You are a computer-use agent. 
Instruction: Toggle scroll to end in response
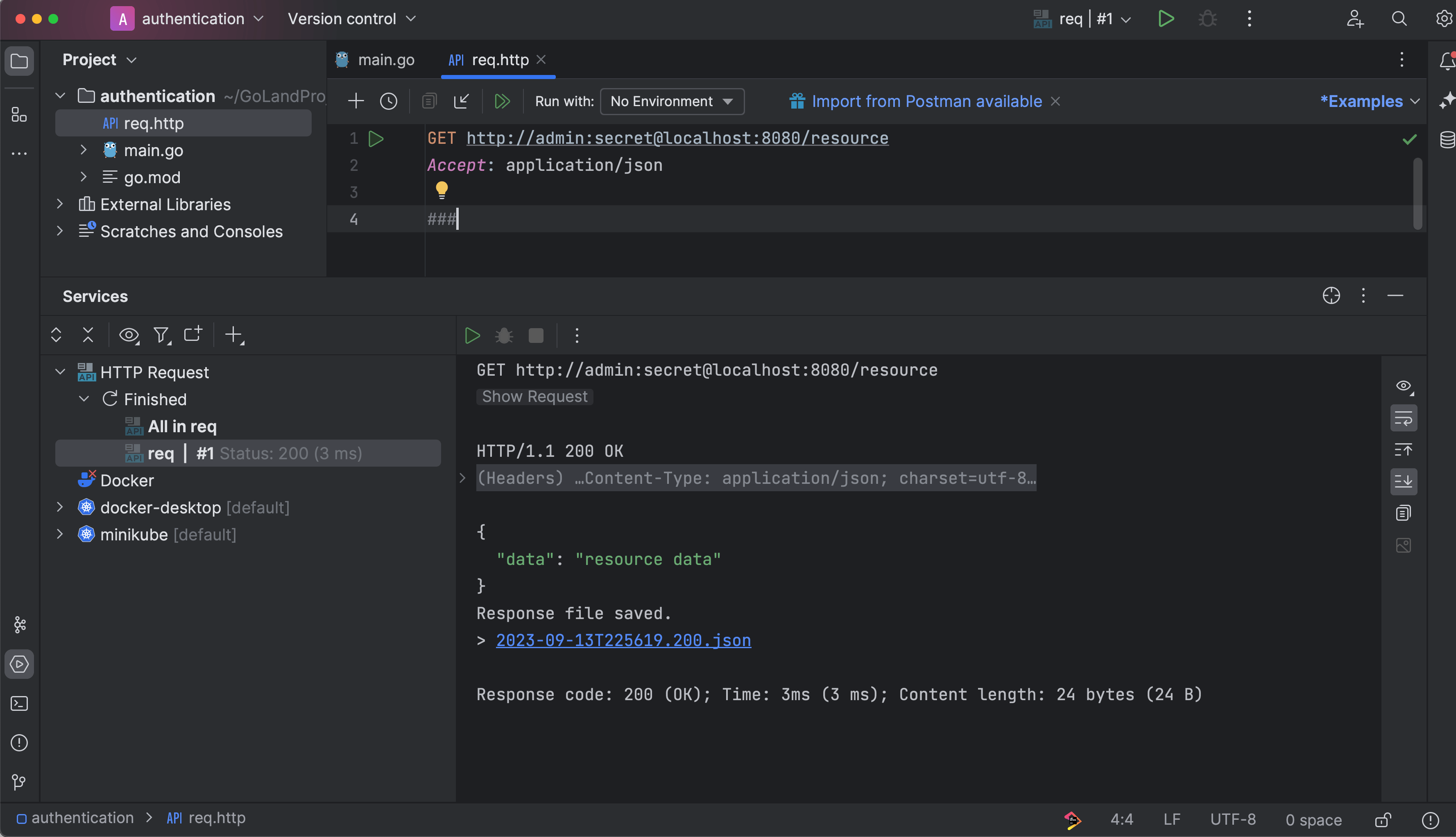[1403, 481]
